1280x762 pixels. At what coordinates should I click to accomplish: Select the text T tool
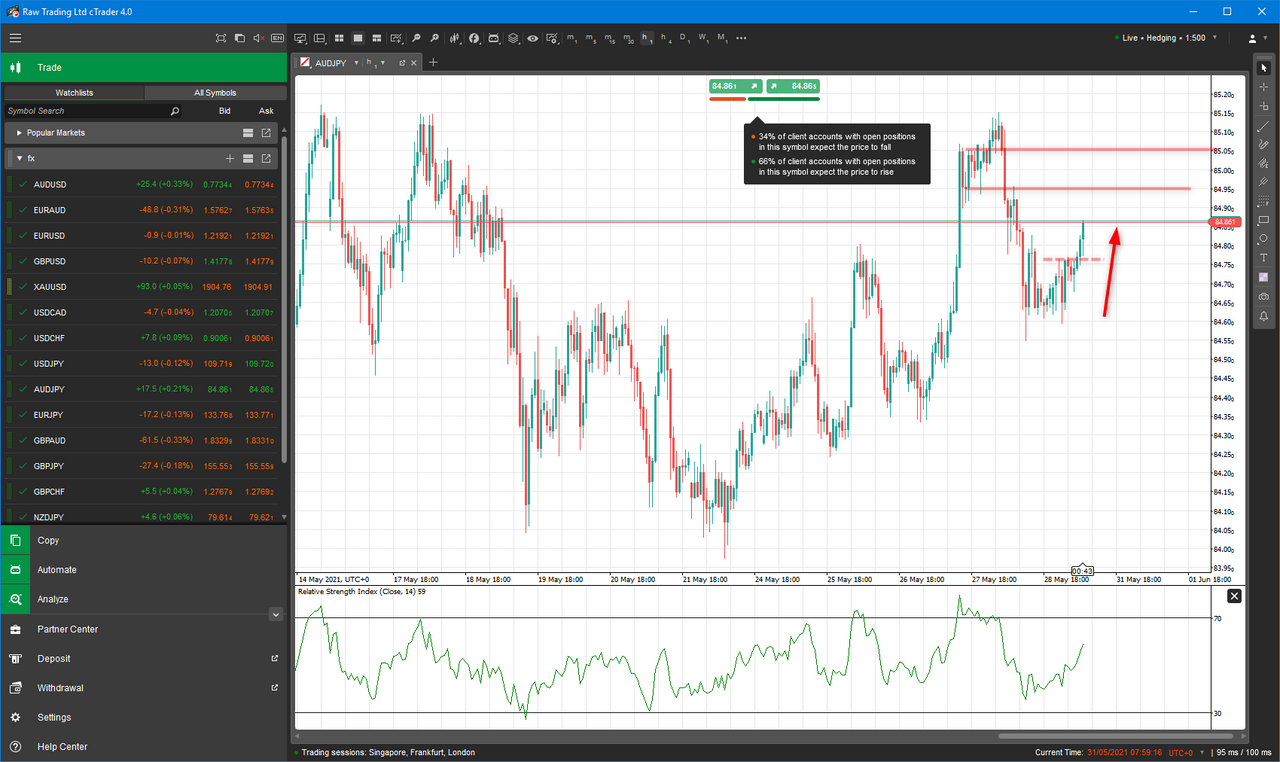point(1264,258)
